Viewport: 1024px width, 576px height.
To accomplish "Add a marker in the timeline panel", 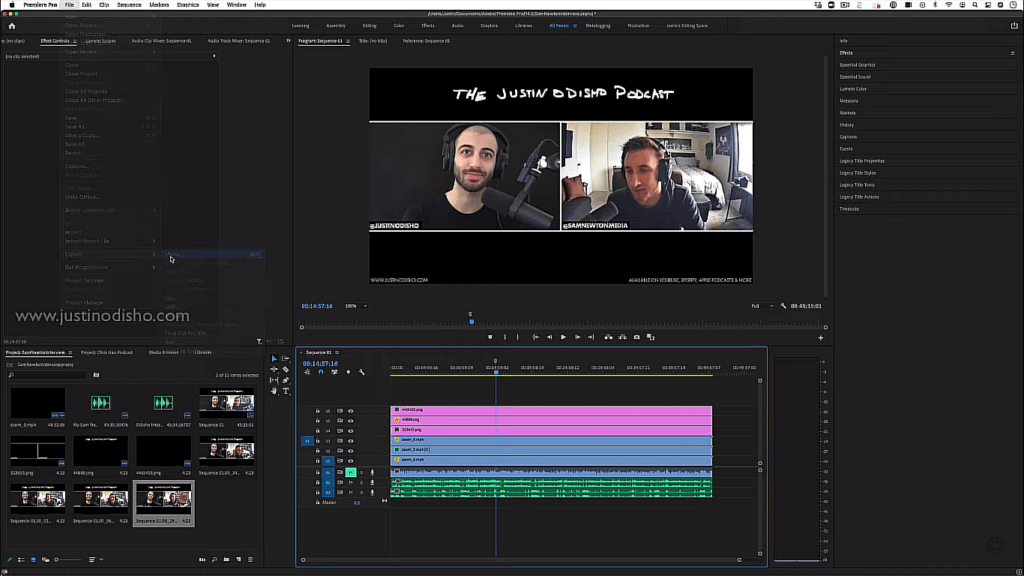I will (348, 372).
